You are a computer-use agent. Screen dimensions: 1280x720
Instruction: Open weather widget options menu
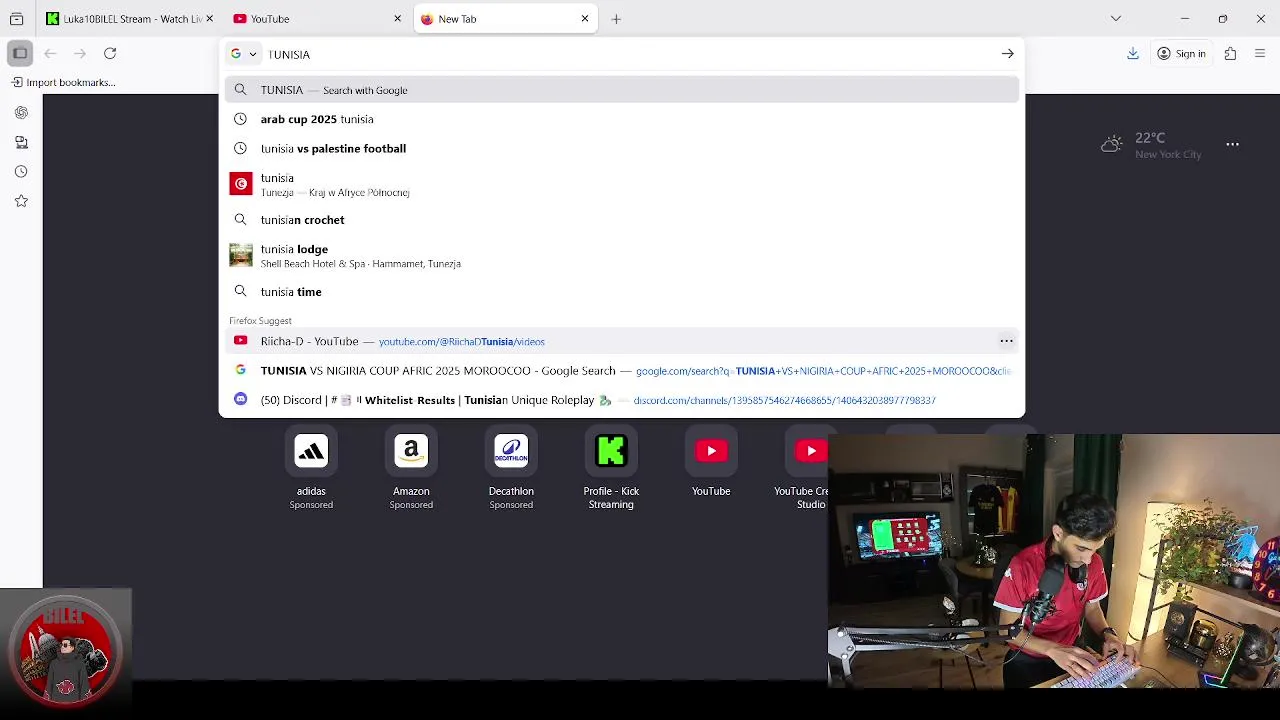coord(1232,145)
